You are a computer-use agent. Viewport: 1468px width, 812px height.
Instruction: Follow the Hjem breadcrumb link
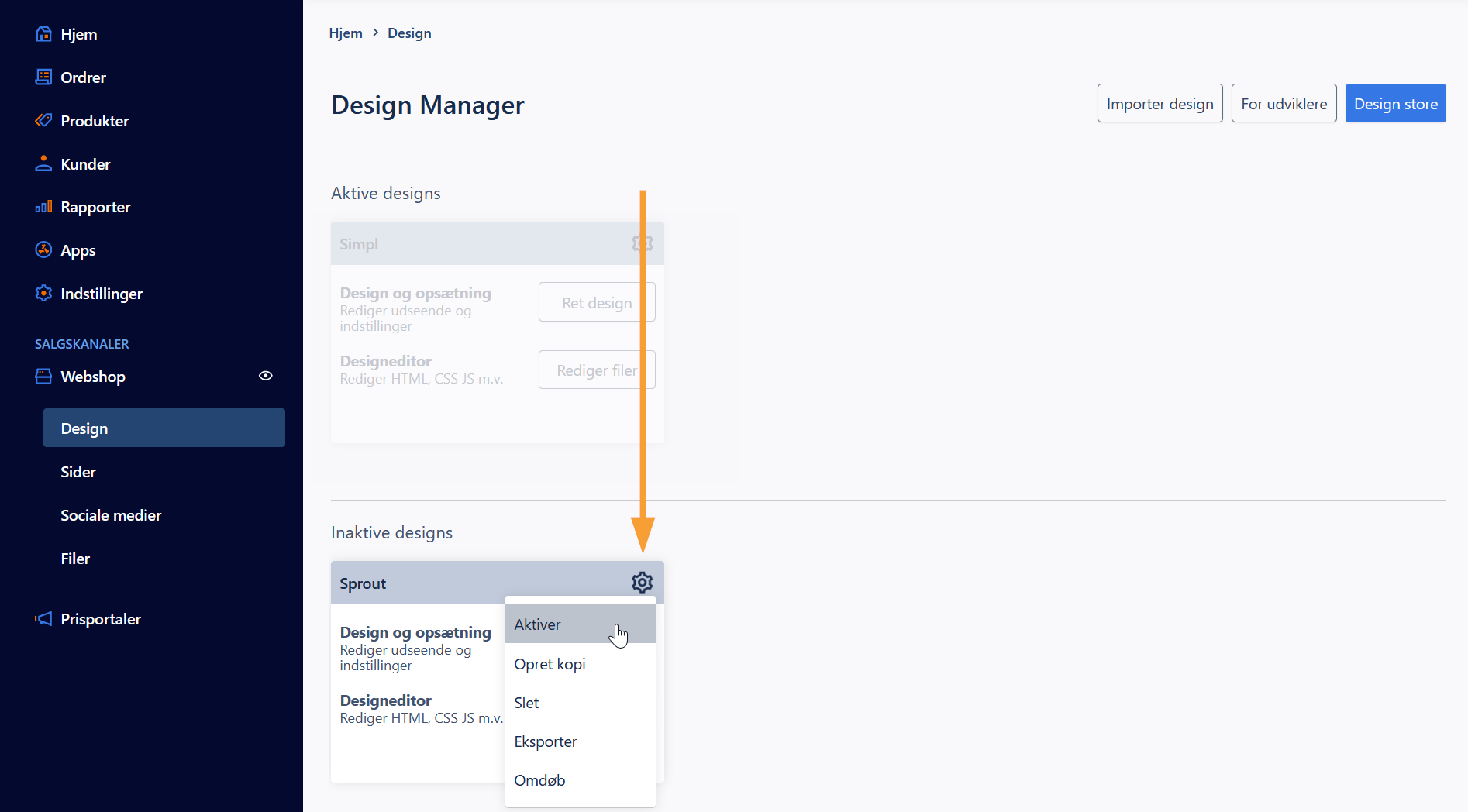click(x=345, y=33)
